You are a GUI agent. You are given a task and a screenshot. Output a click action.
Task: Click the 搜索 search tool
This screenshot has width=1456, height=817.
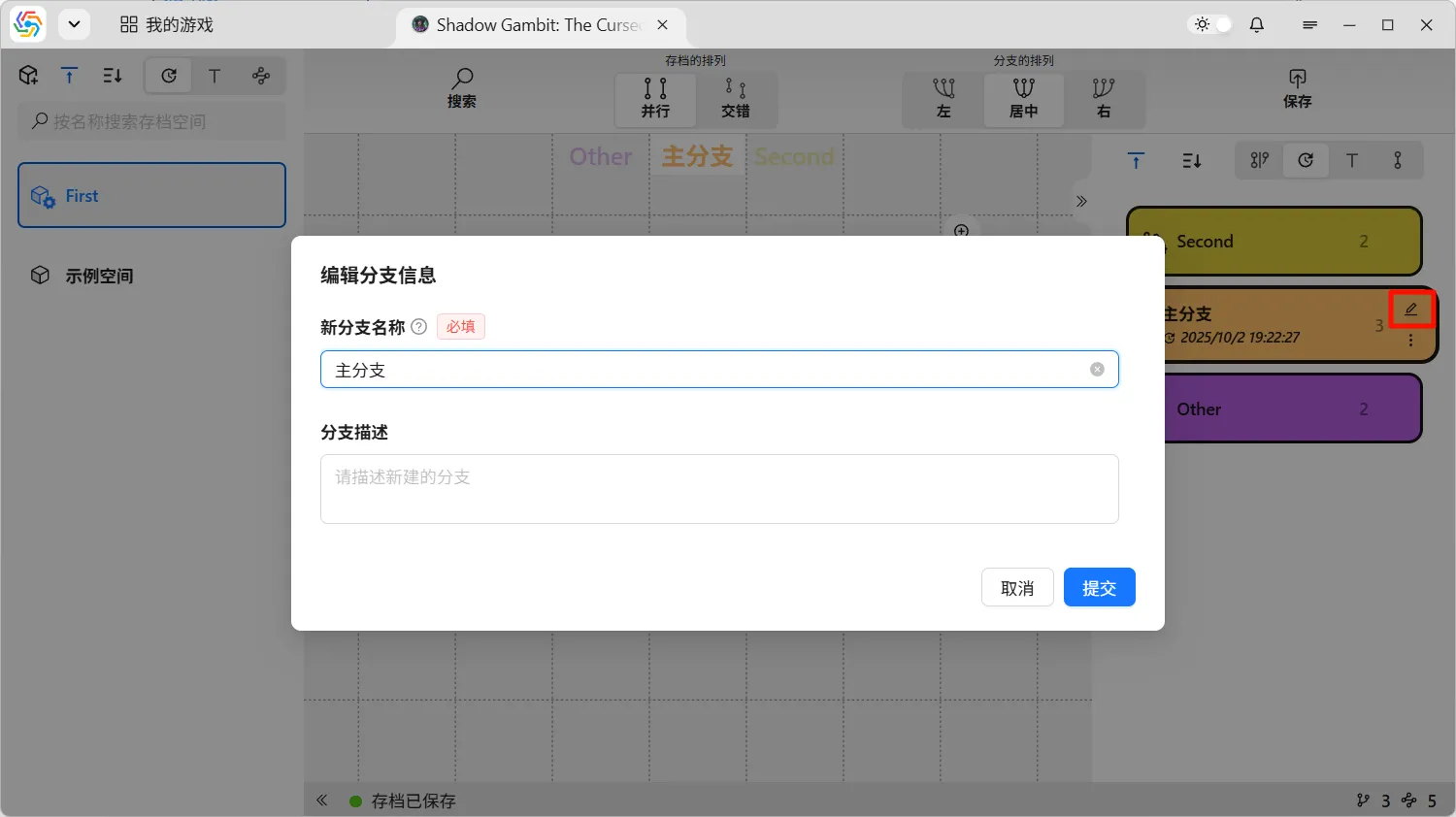pyautogui.click(x=462, y=88)
